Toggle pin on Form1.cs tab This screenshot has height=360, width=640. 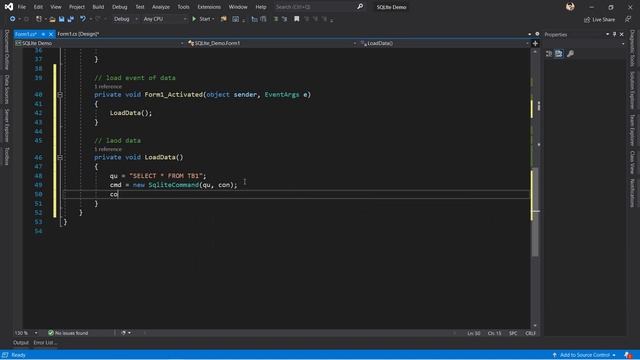point(43,34)
